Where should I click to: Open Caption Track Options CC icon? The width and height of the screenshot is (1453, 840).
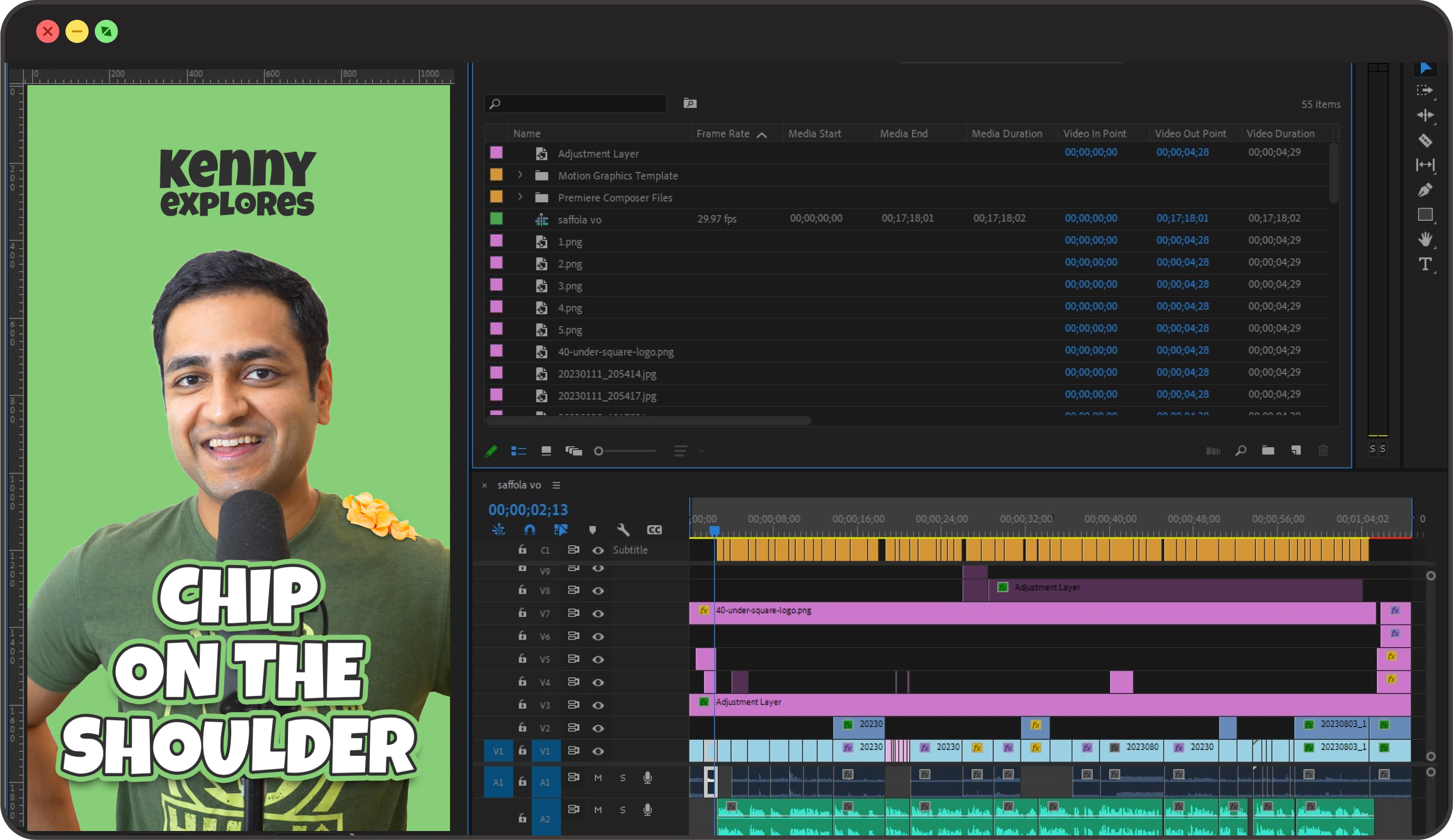pyautogui.click(x=654, y=530)
